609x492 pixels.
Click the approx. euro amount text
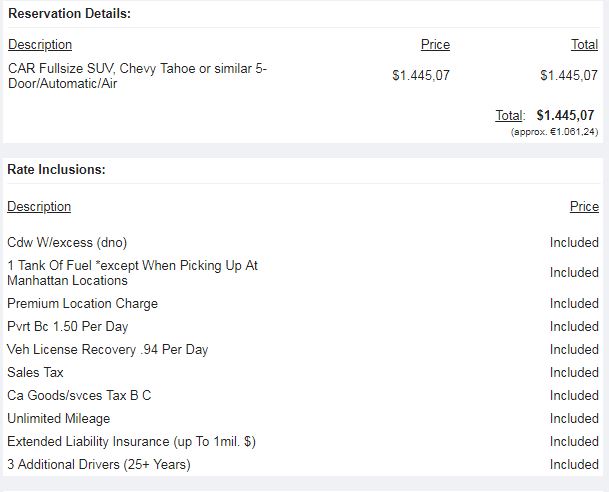click(x=554, y=131)
